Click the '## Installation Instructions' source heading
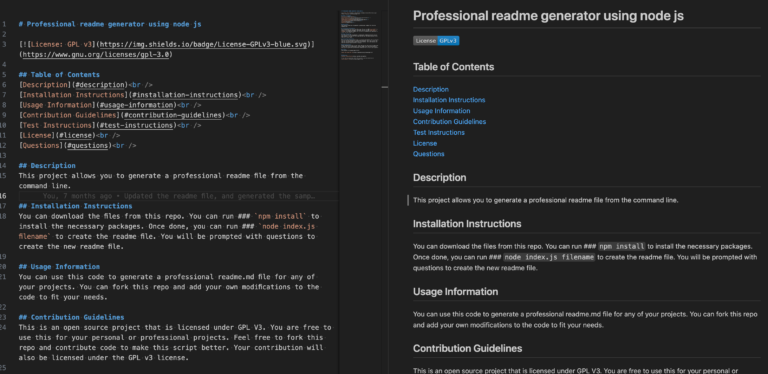 coord(75,206)
